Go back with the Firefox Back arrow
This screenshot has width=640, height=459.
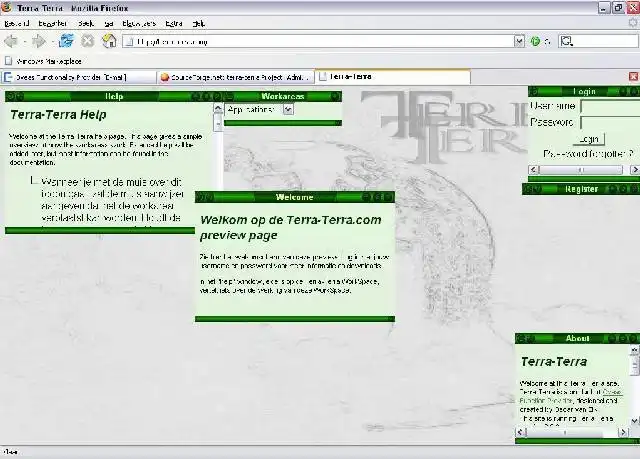(x=11, y=41)
